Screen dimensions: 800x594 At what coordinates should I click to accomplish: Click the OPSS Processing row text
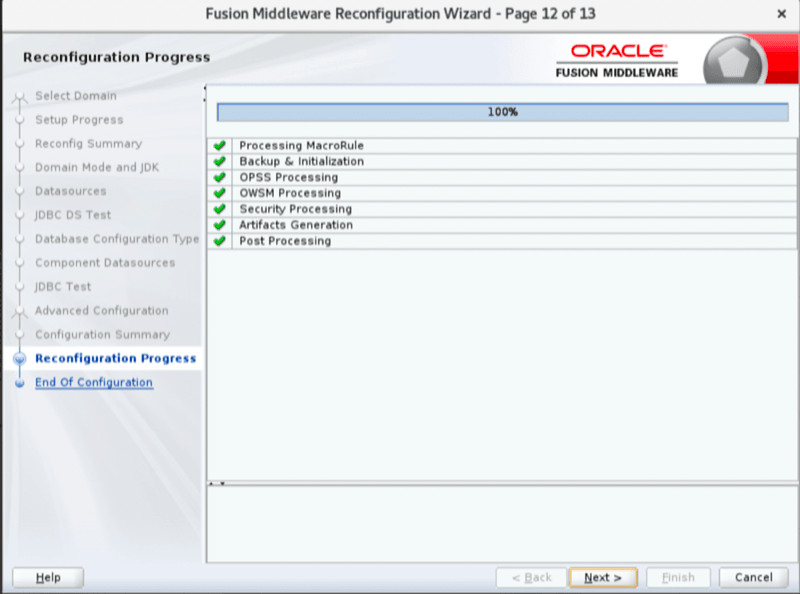click(x=289, y=177)
